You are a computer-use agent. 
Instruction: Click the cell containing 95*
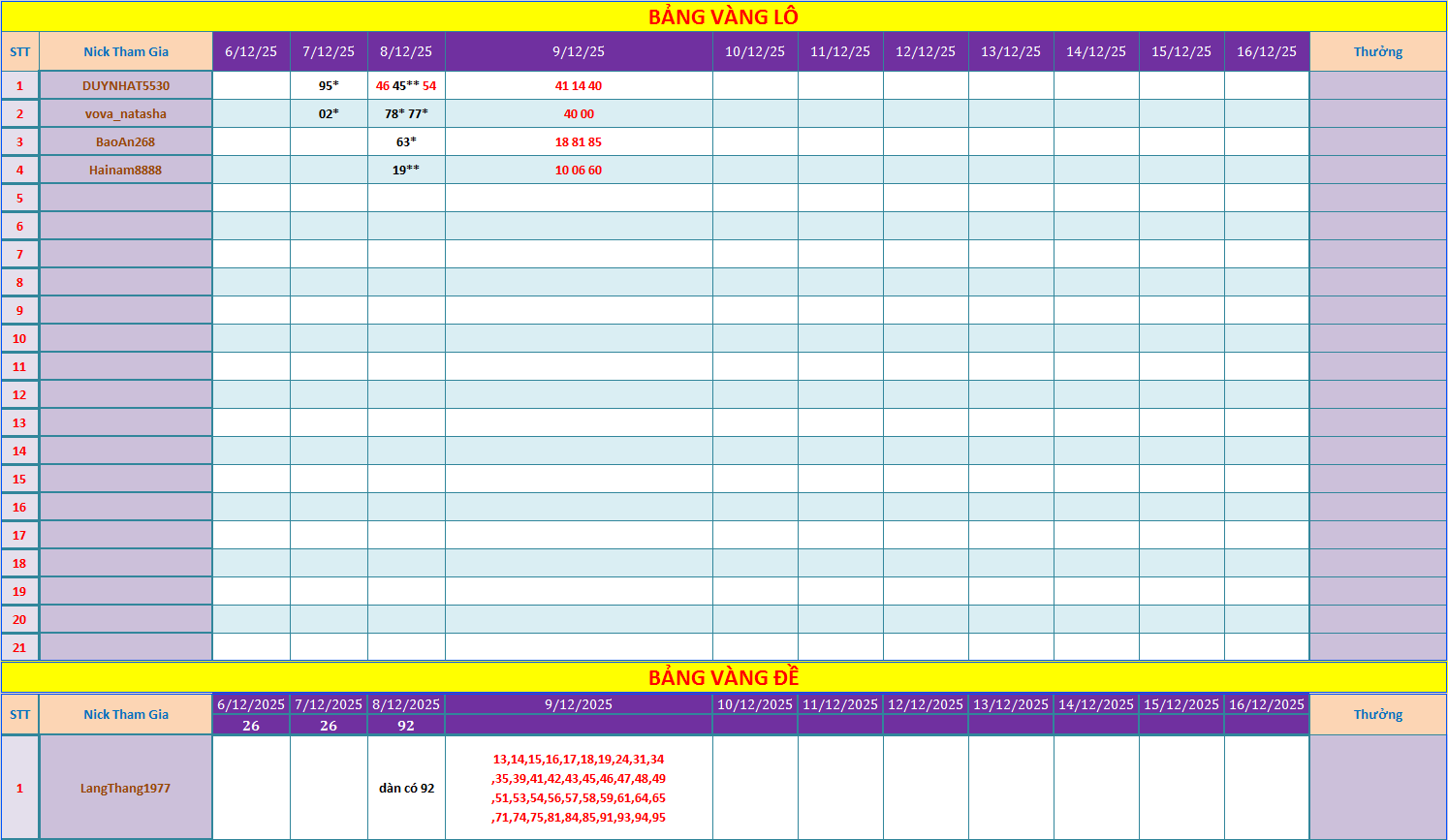[x=329, y=85]
